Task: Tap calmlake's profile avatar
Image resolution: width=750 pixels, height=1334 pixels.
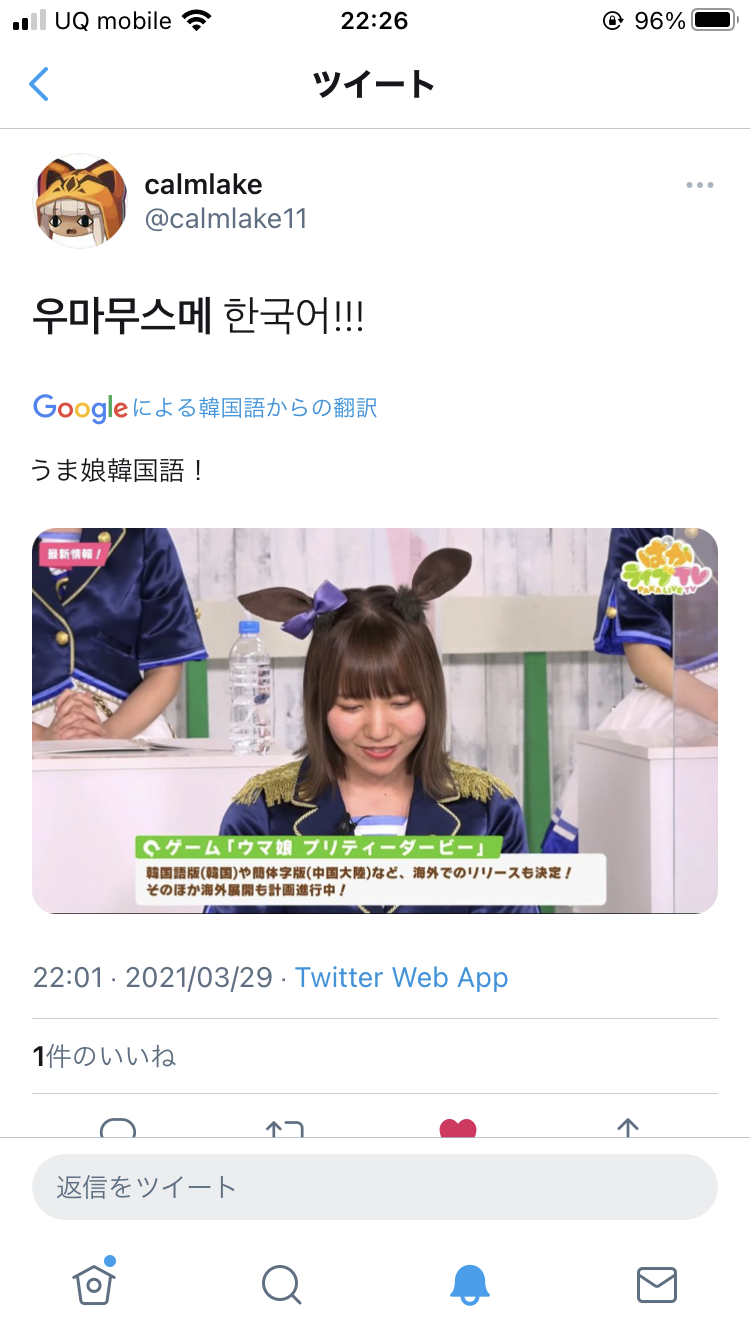Action: pyautogui.click(x=81, y=201)
